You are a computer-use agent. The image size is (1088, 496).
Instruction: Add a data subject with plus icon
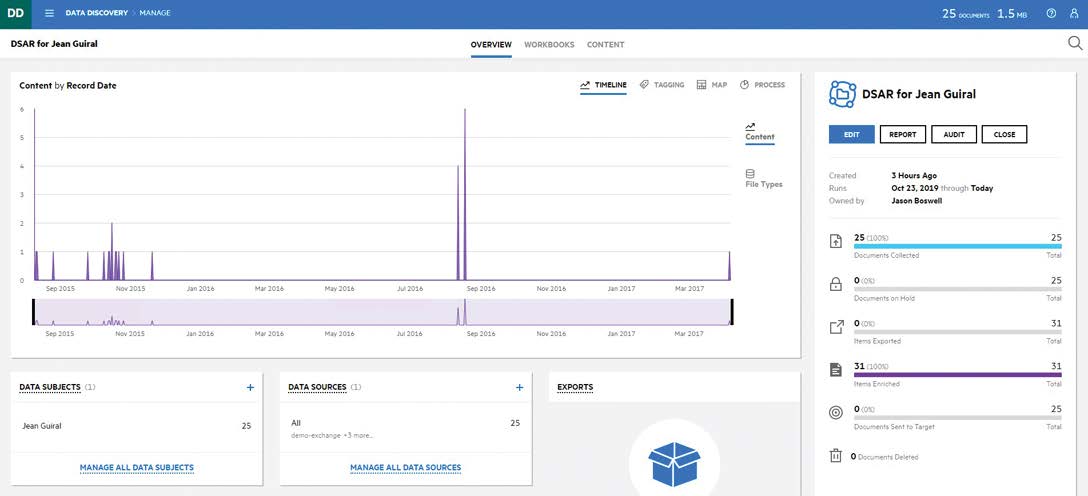tap(250, 387)
